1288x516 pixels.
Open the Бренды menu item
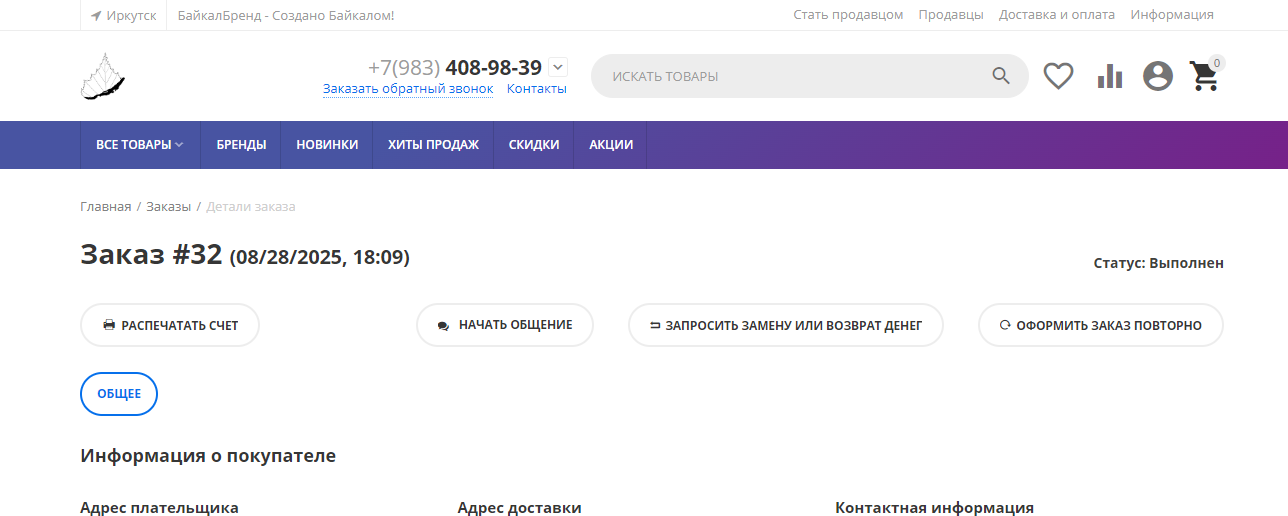pyautogui.click(x=241, y=145)
